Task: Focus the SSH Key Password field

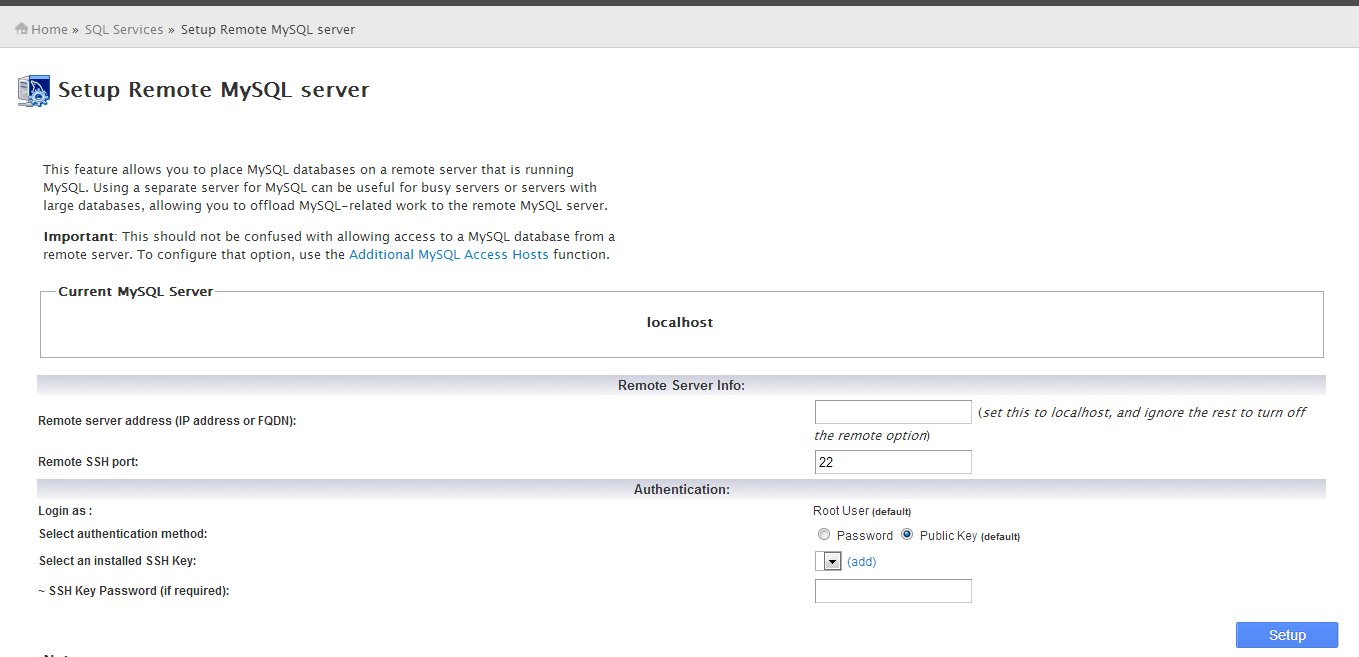Action: [893, 591]
